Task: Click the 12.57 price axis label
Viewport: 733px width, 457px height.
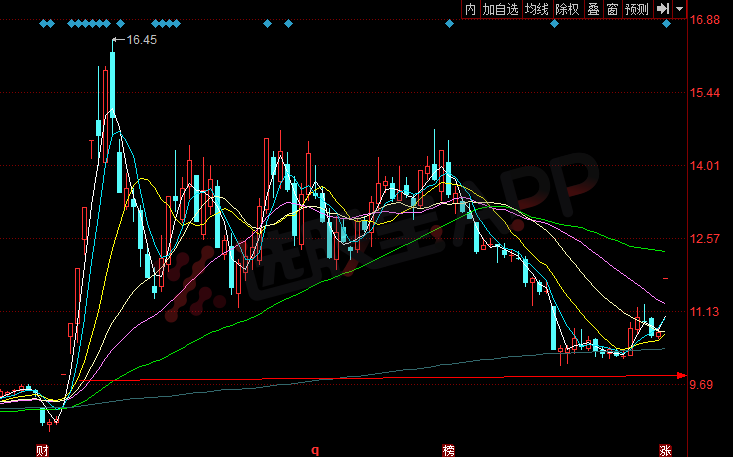Action: click(x=705, y=239)
